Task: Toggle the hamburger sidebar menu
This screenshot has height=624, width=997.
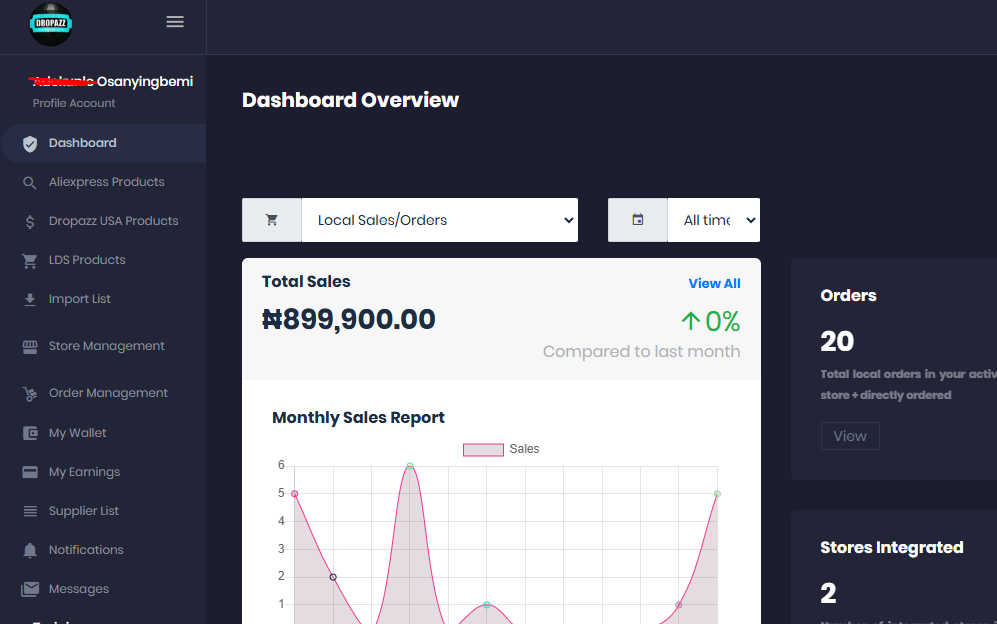Action: pos(175,22)
